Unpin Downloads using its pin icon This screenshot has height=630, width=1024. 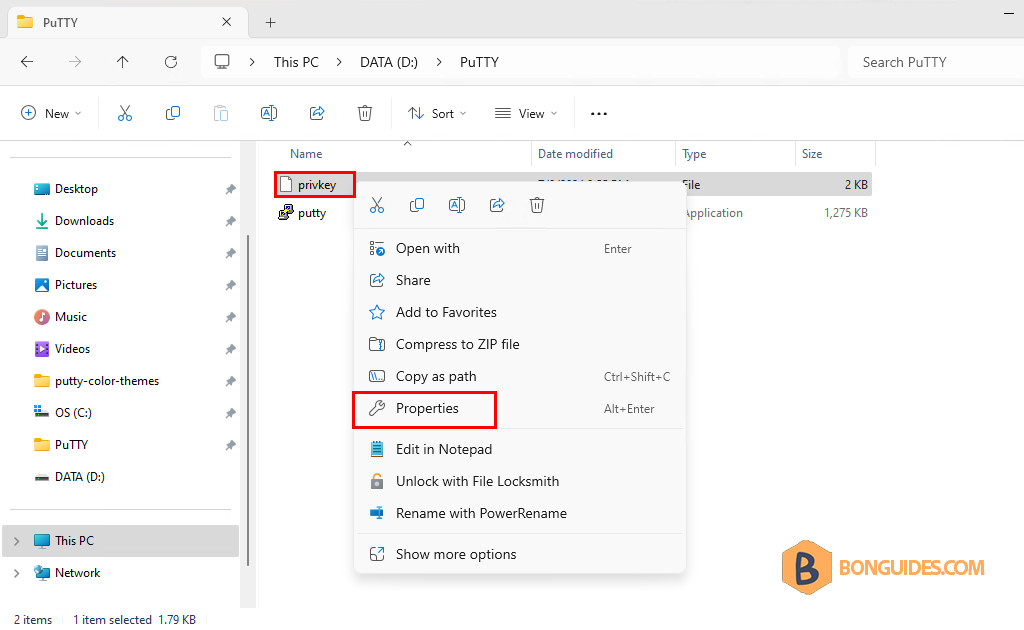tap(230, 221)
